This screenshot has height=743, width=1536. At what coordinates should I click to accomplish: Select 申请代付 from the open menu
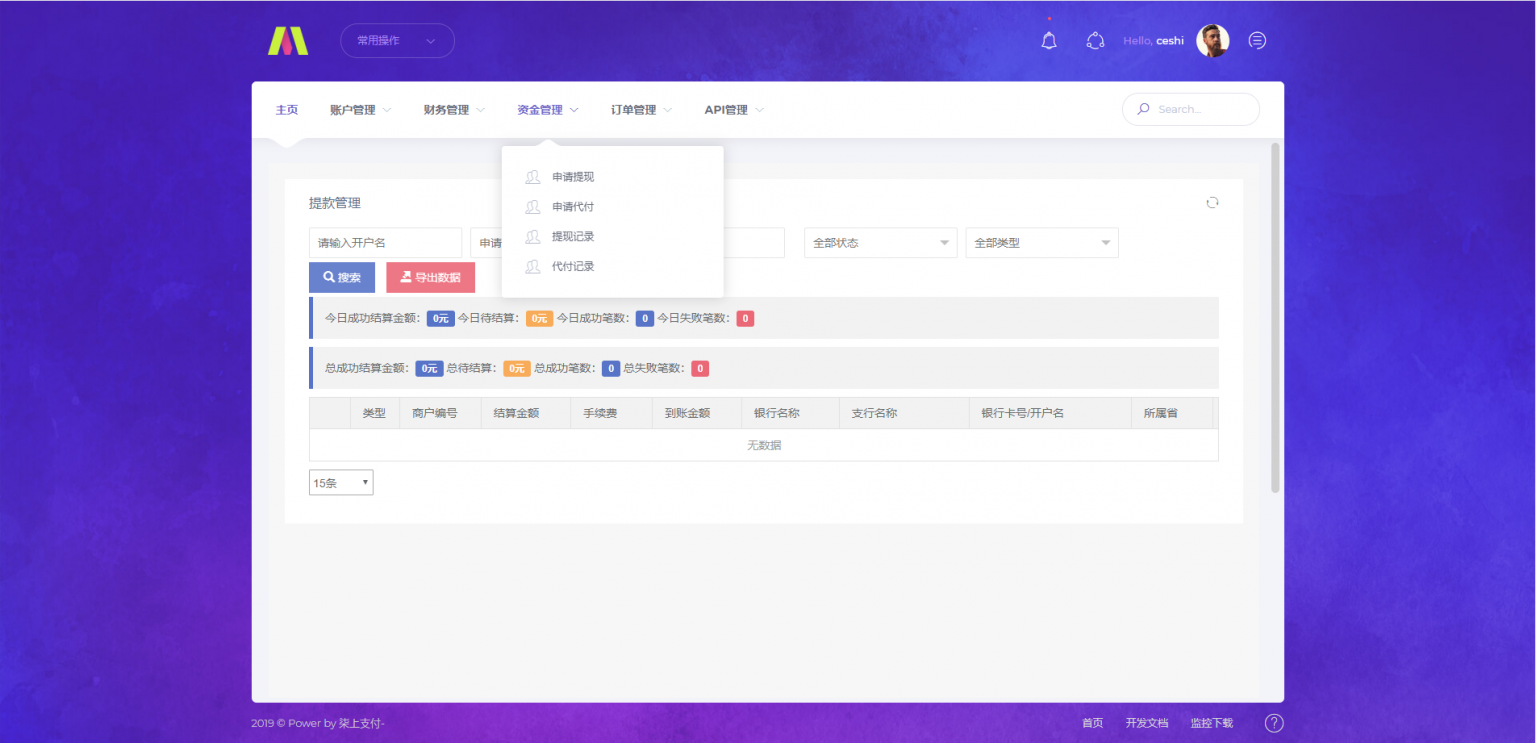pos(569,206)
